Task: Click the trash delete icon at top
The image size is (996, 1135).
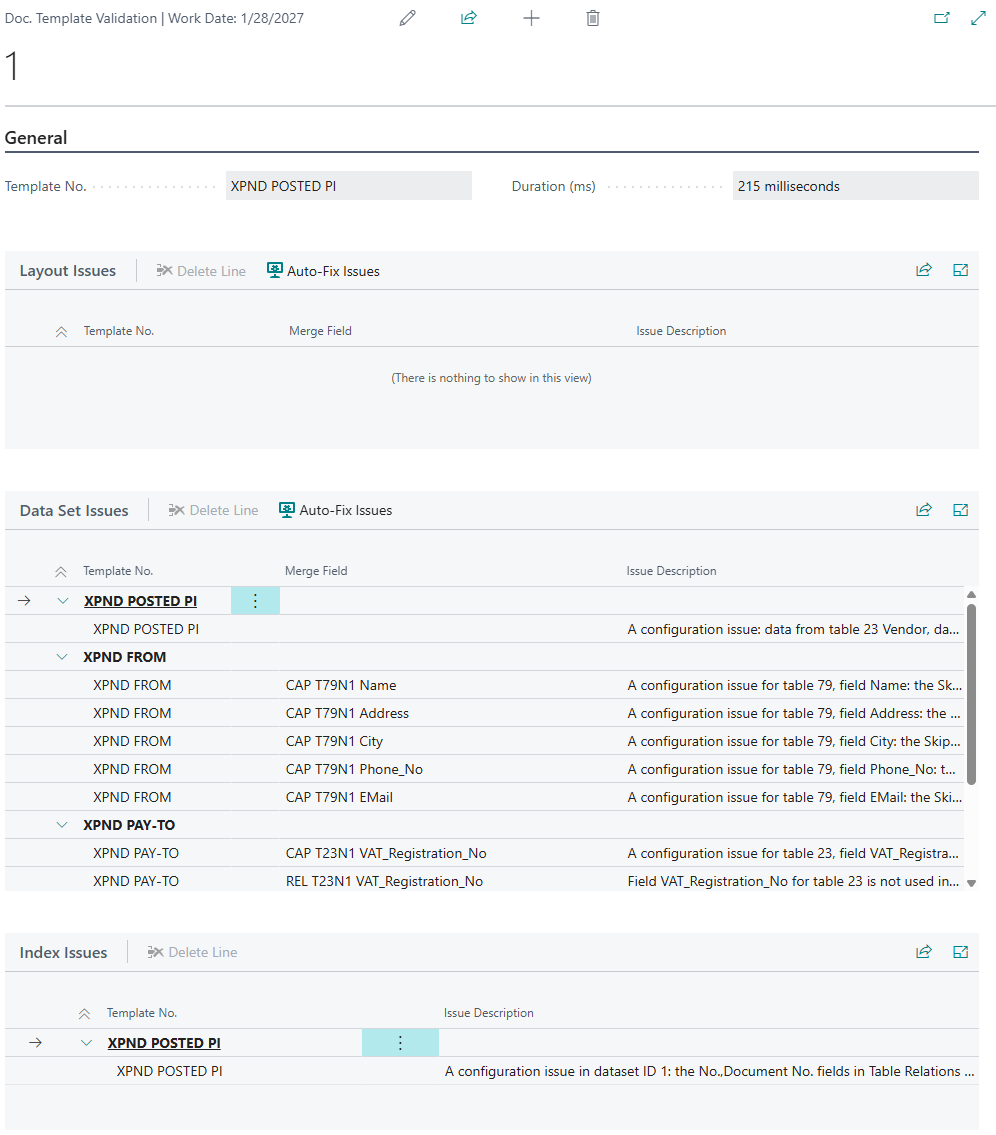Action: coord(593,18)
